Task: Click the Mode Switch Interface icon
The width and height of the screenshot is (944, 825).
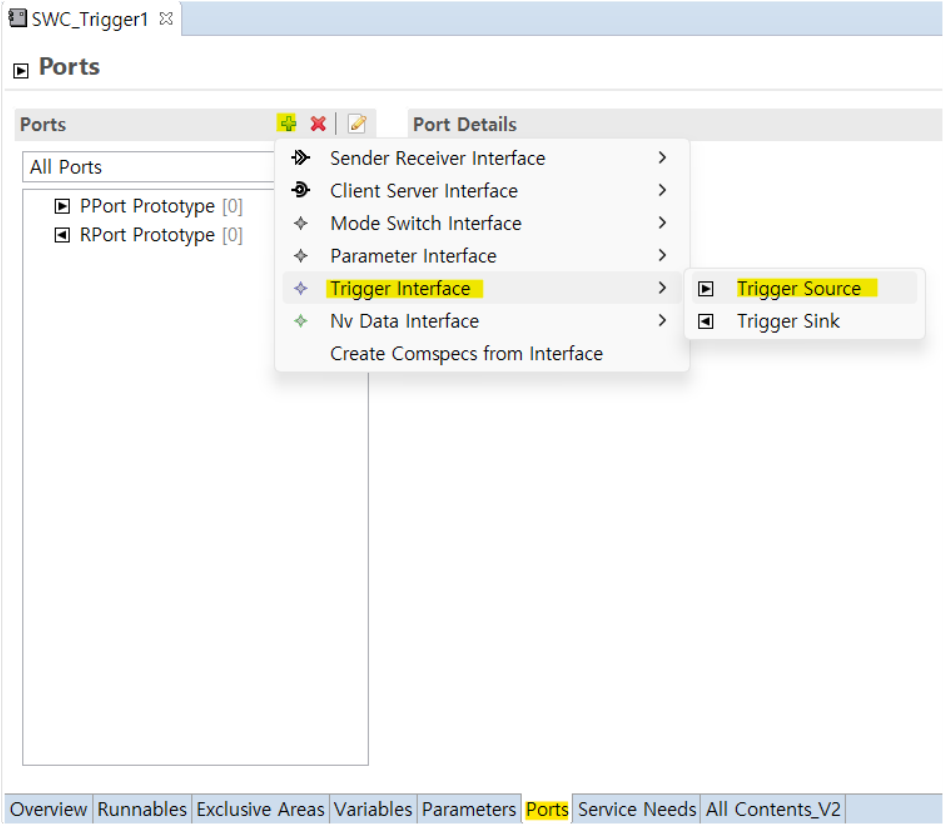Action: coord(300,223)
